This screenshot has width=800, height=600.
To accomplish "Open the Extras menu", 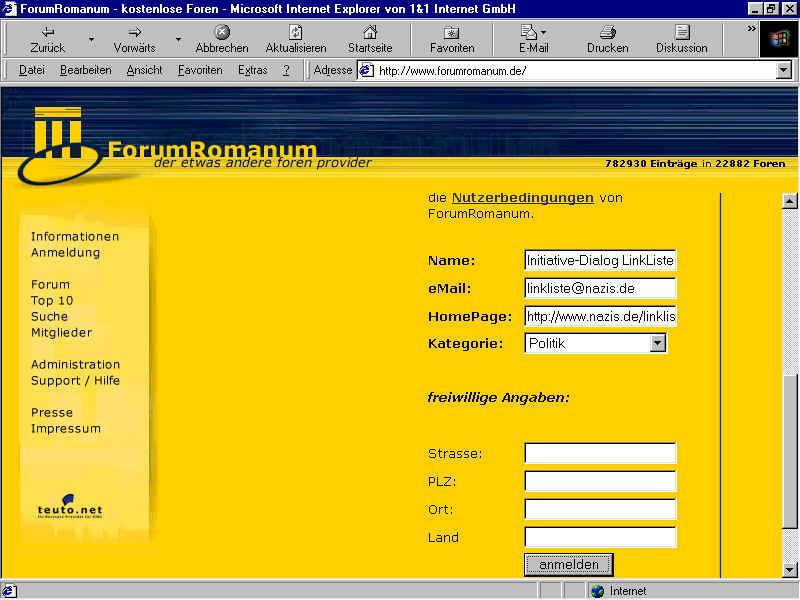I will (253, 70).
